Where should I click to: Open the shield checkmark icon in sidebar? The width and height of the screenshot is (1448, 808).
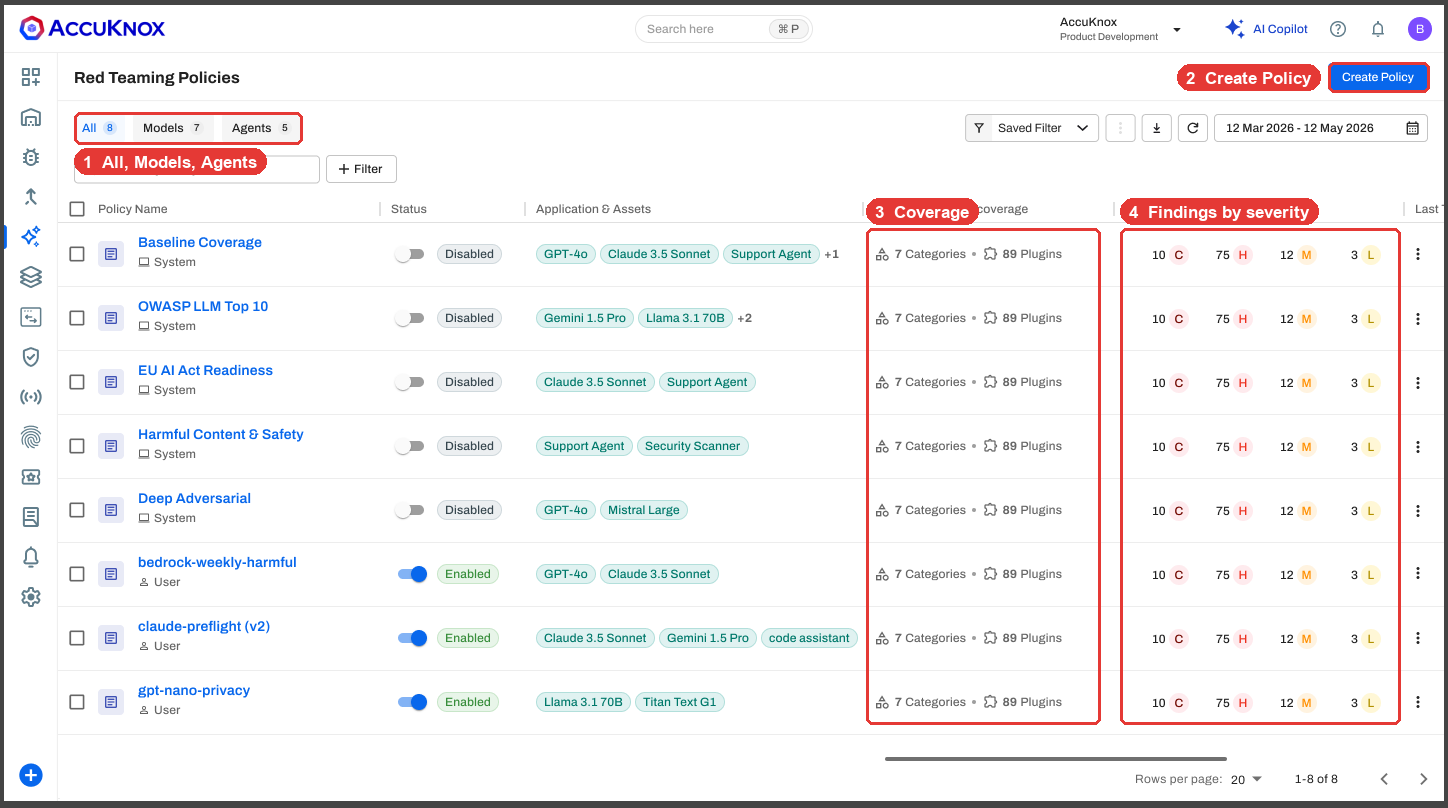pyautogui.click(x=31, y=357)
